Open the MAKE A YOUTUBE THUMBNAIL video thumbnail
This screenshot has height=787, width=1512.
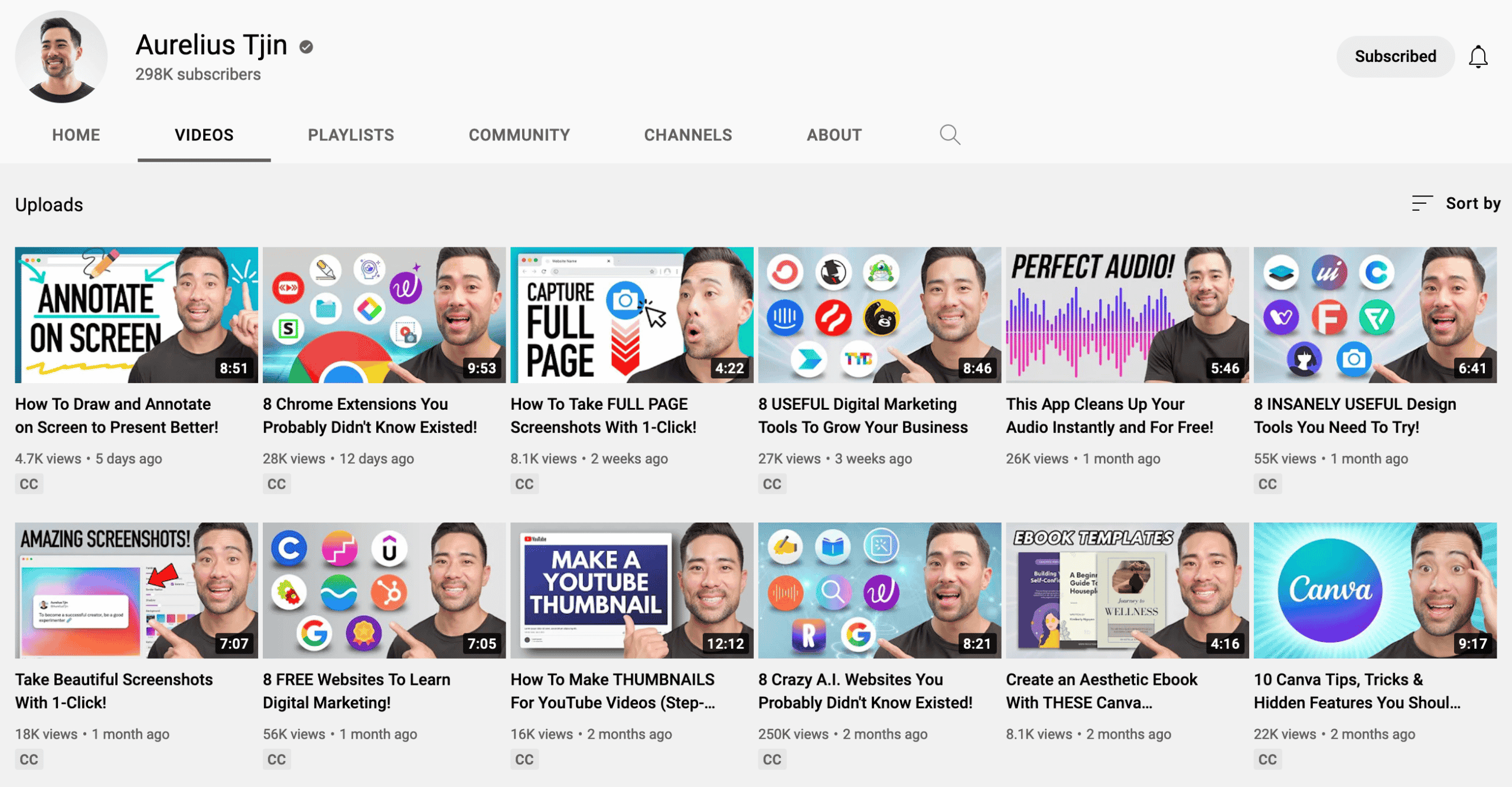pyautogui.click(x=631, y=590)
